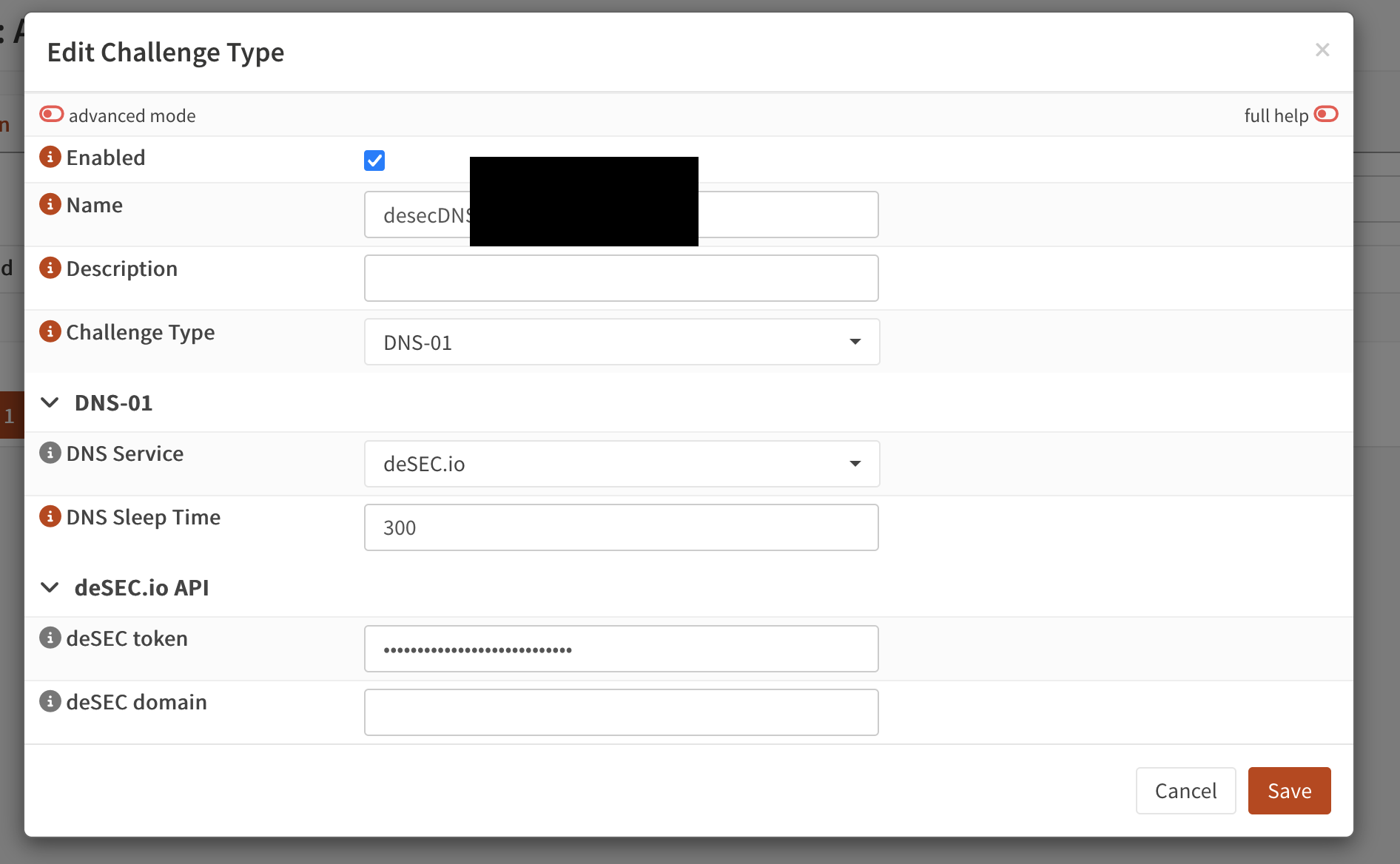Show help for deSEC token
The width and height of the screenshot is (1400, 864).
(x=50, y=638)
